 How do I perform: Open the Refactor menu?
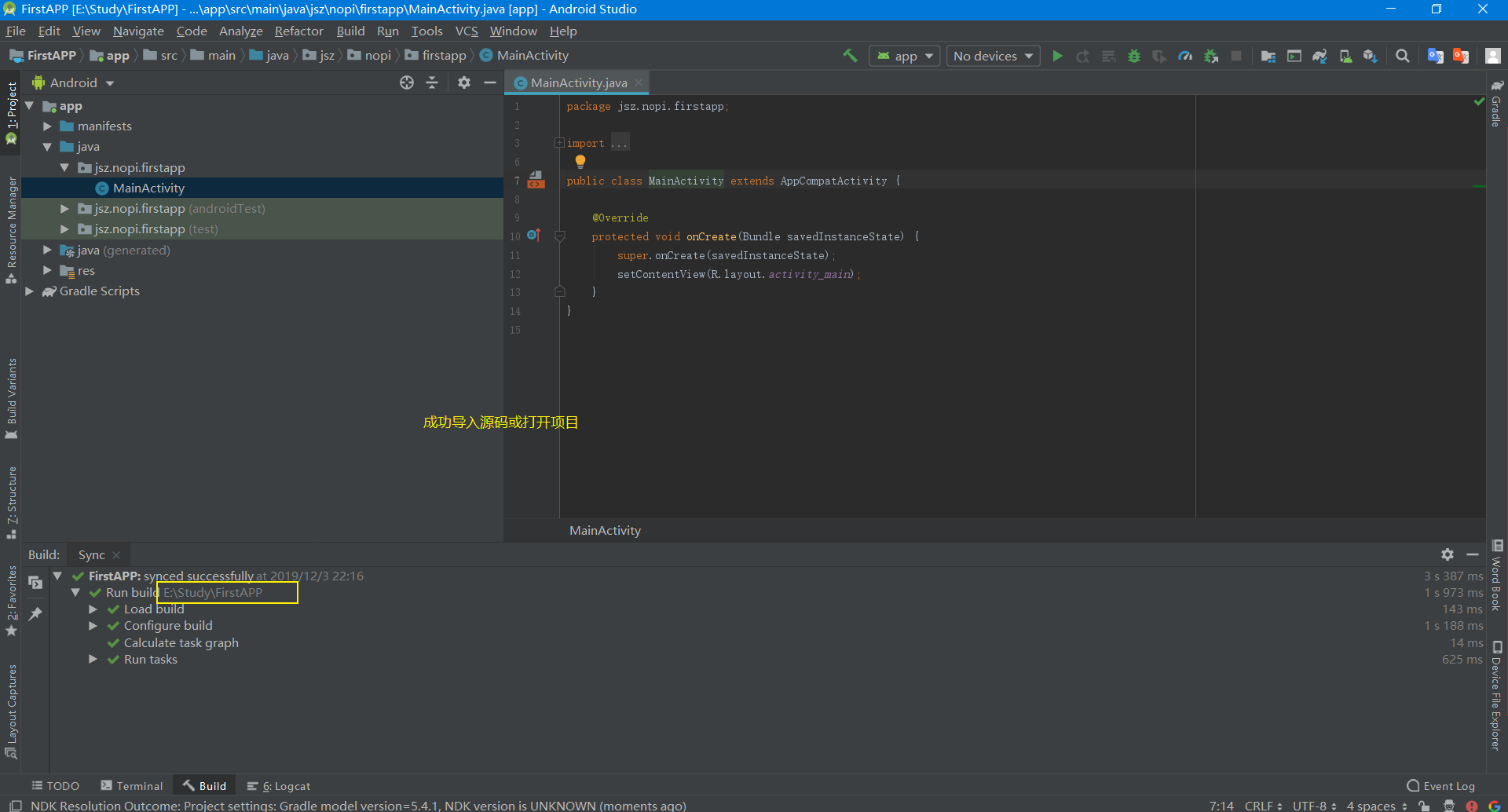(x=298, y=31)
